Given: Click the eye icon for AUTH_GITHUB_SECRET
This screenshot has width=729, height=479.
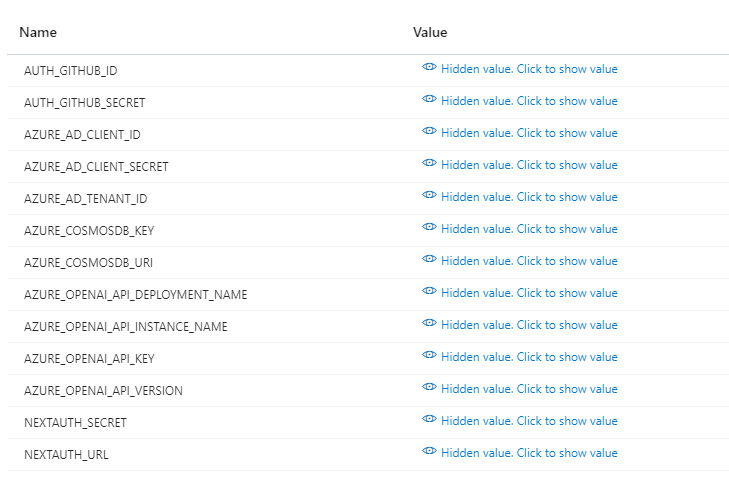Looking at the screenshot, I should point(429,99).
